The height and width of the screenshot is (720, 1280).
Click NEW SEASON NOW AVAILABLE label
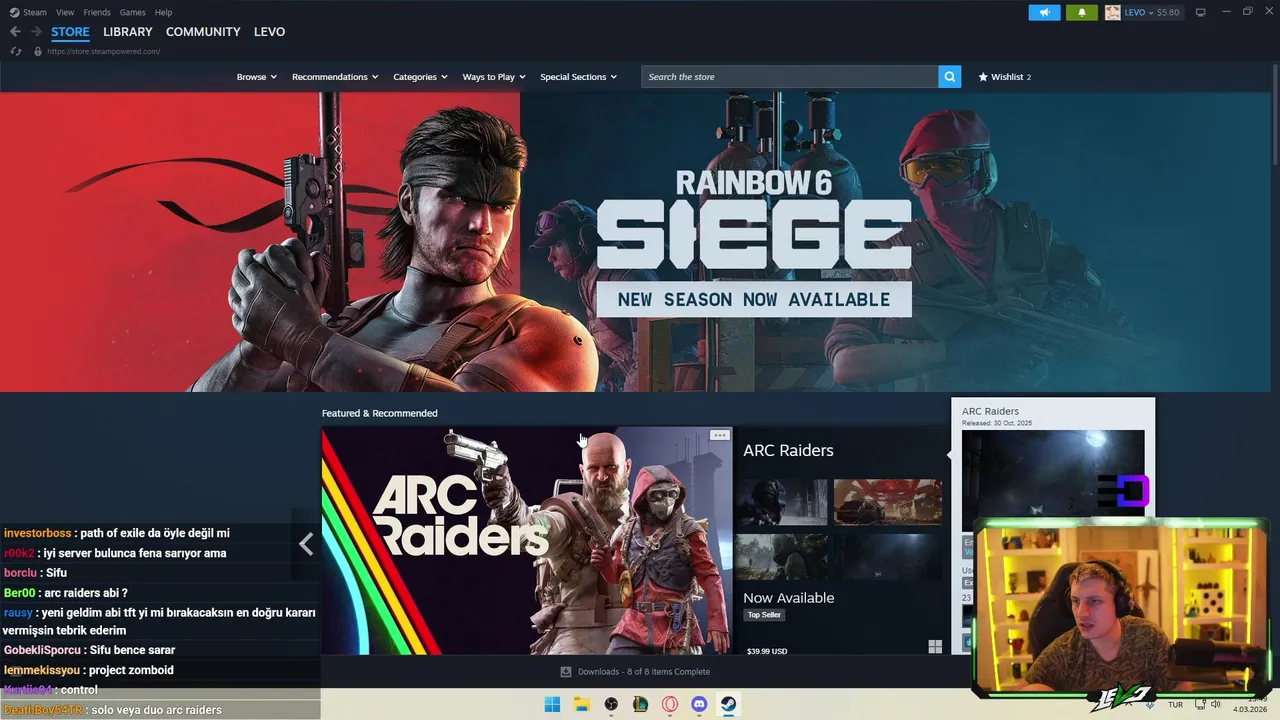[x=754, y=299]
